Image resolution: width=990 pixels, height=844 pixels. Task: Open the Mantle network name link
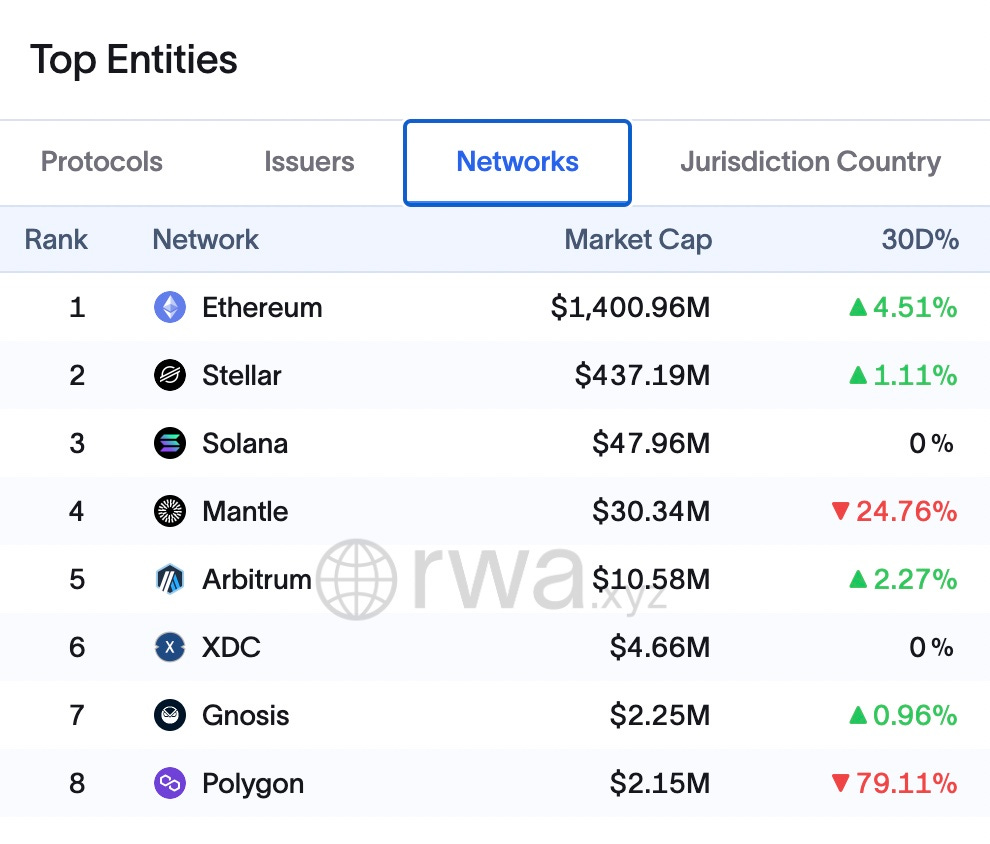(245, 511)
